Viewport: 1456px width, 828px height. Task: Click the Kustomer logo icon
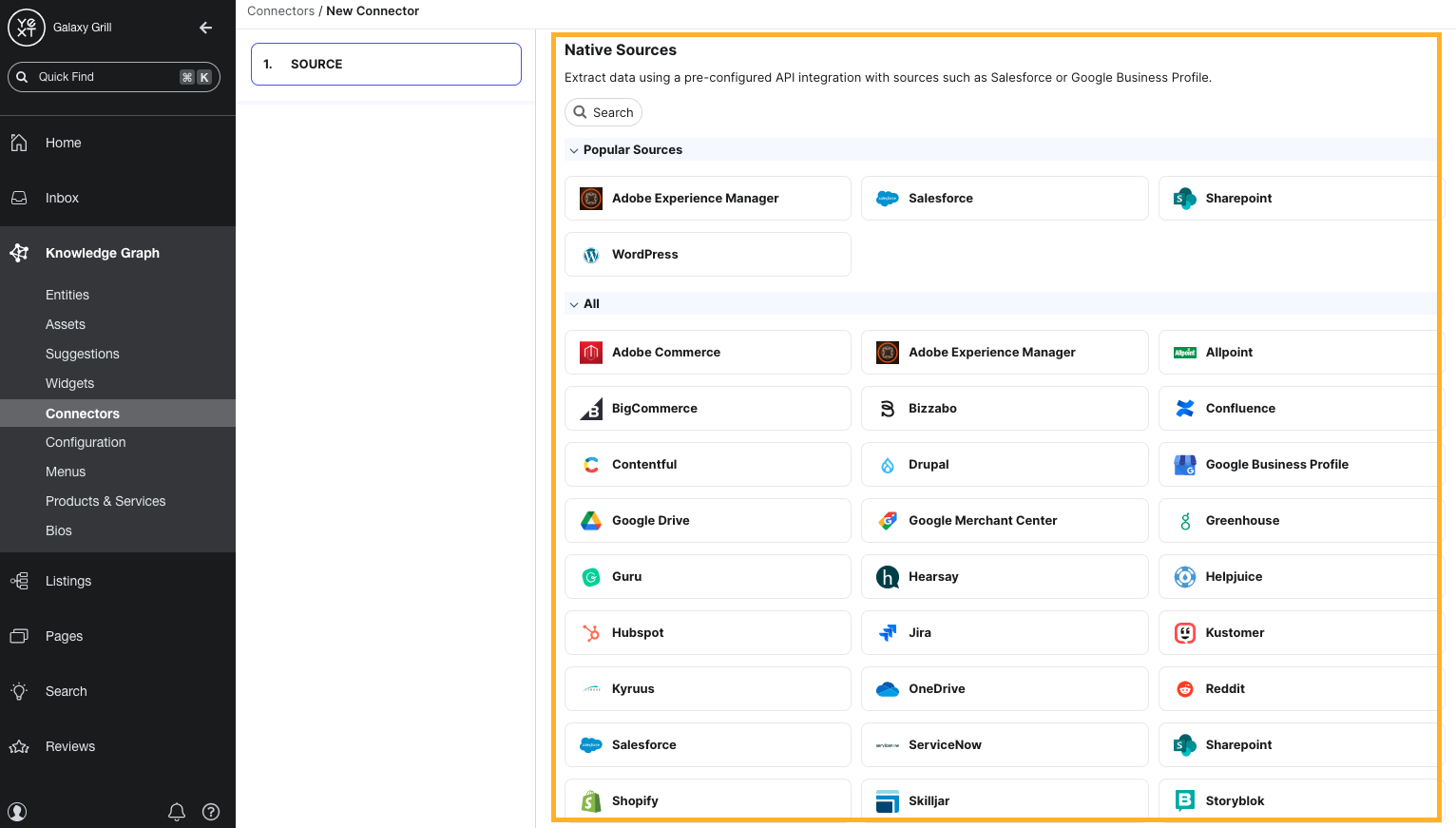pyautogui.click(x=1185, y=632)
